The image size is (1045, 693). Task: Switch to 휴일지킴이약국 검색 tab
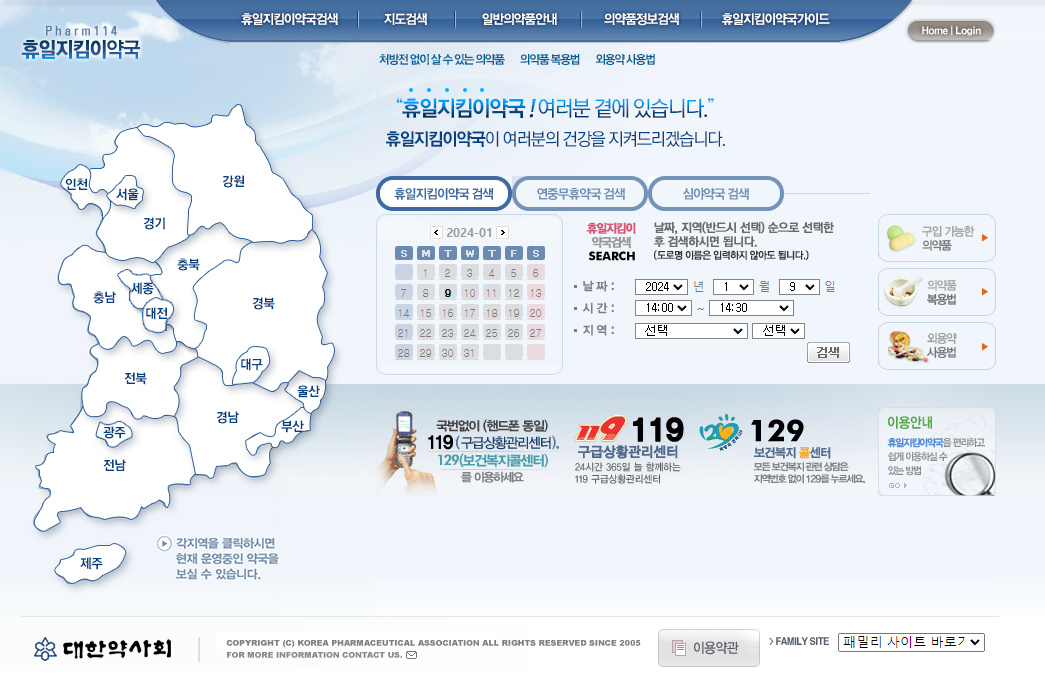[x=444, y=194]
